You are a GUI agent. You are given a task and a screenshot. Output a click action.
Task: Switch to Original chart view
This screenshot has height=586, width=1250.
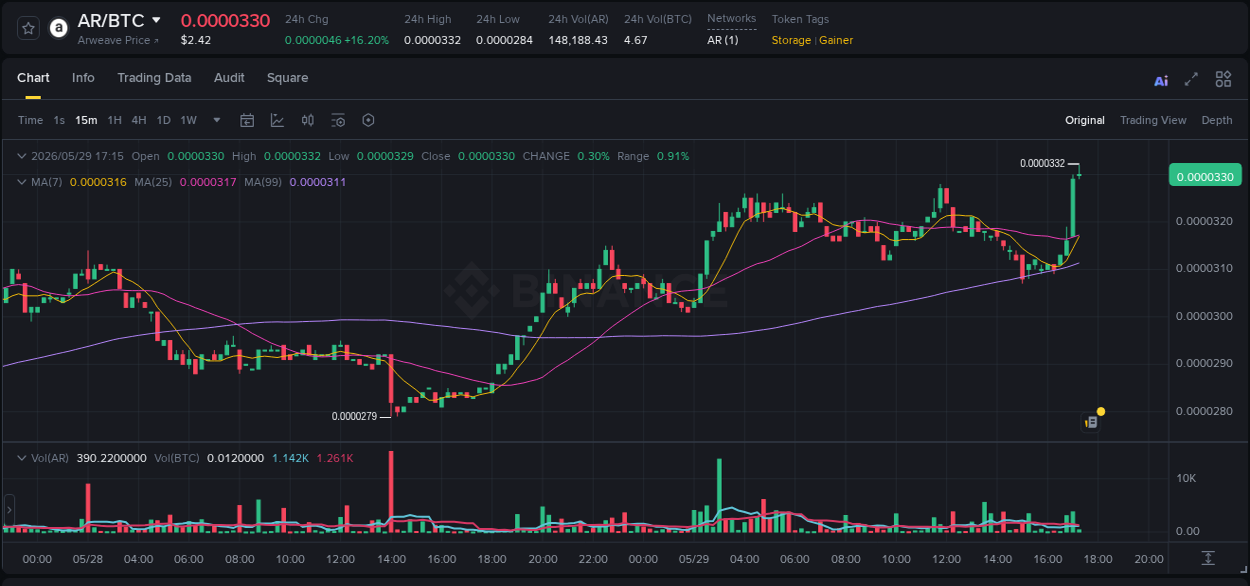click(x=1085, y=120)
